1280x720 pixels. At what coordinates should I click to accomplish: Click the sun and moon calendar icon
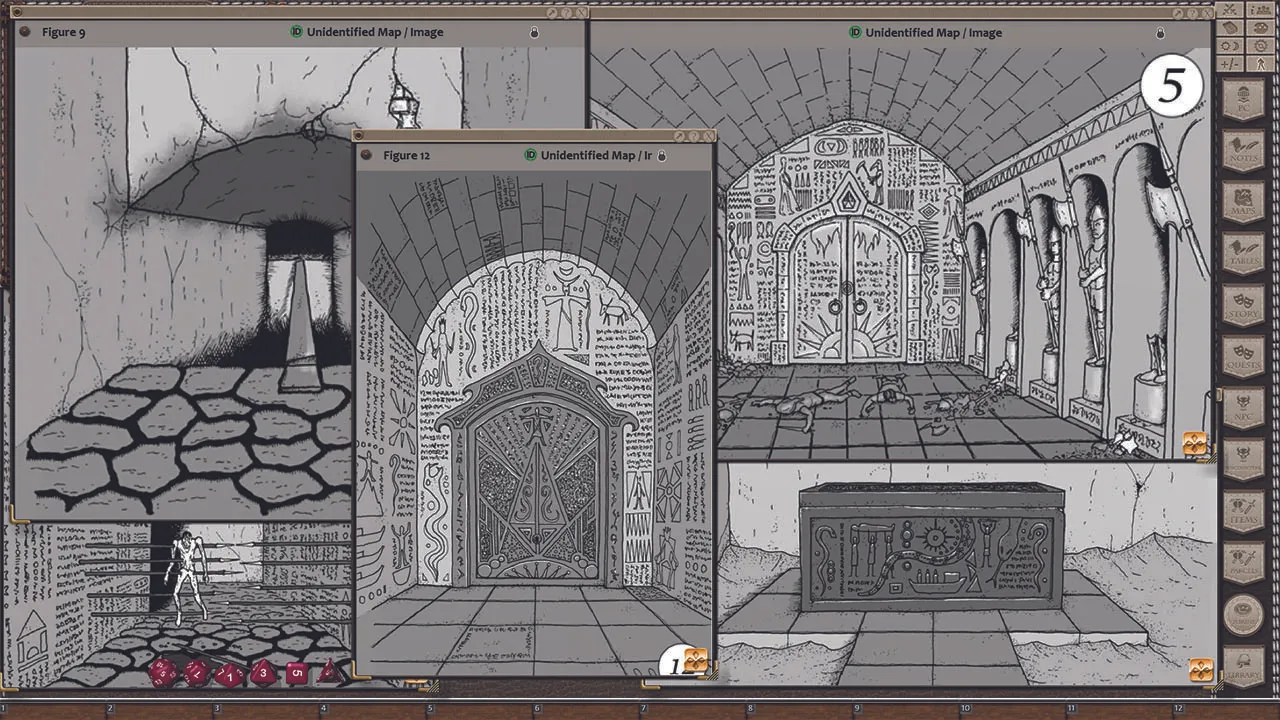[x=1228, y=46]
